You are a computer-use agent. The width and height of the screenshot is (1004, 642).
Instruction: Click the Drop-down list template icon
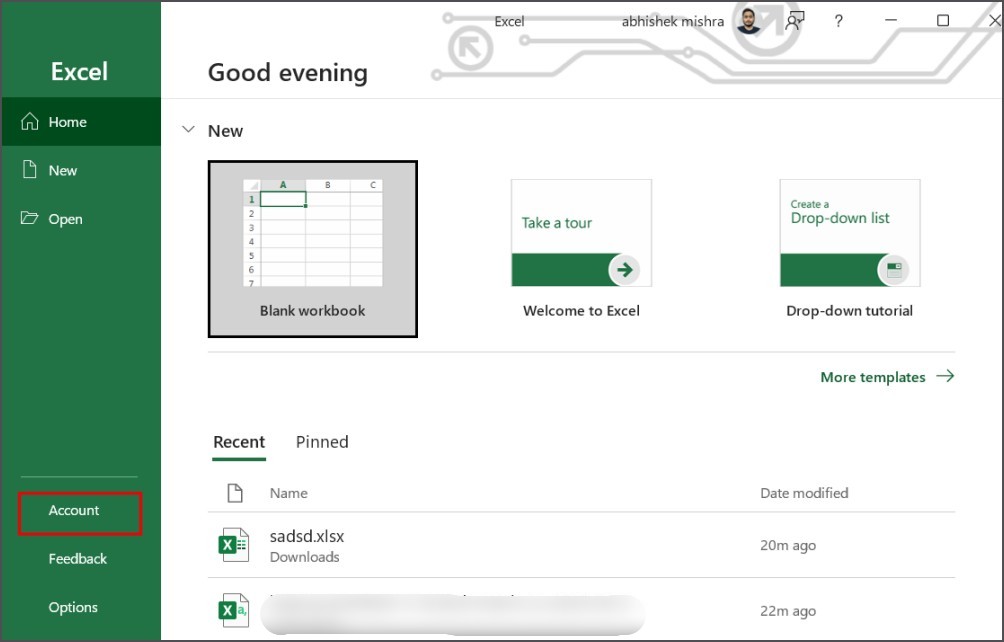893,269
